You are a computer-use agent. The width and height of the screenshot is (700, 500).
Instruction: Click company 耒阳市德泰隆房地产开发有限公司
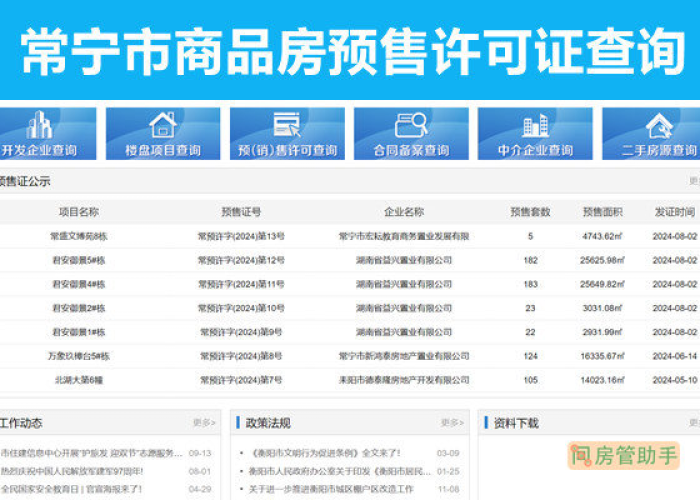point(403,380)
